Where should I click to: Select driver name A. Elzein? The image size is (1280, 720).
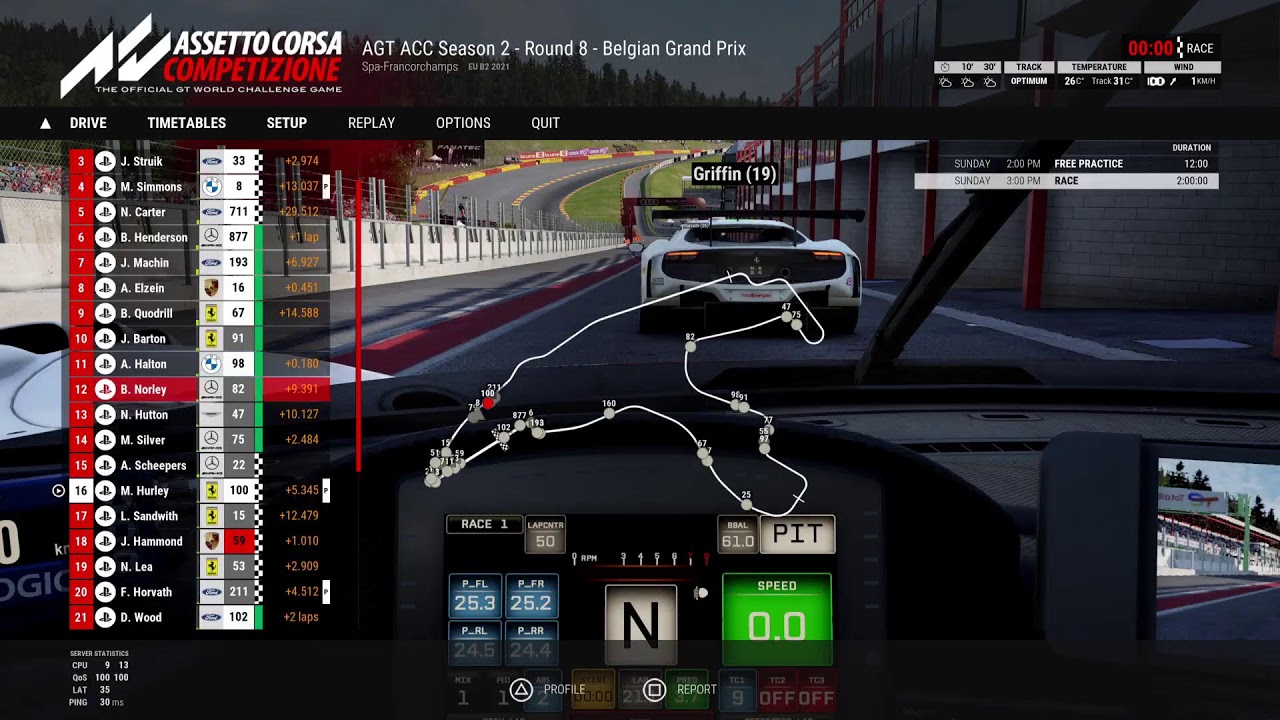[x=142, y=288]
